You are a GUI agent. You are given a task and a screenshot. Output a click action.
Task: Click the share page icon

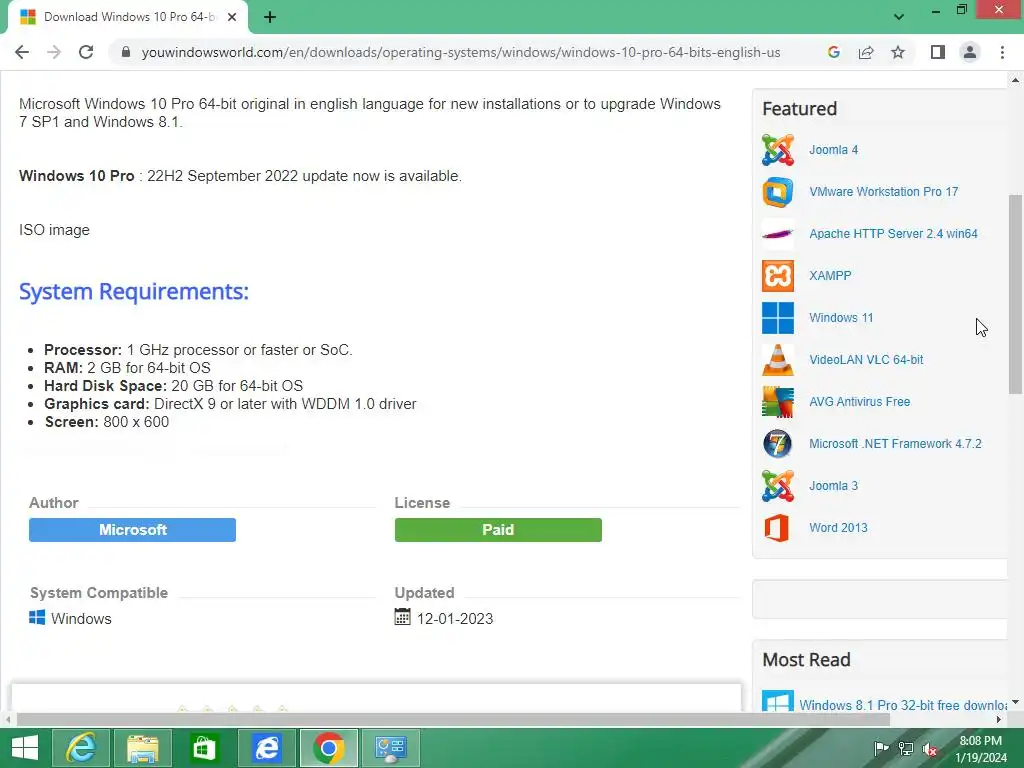tap(866, 52)
